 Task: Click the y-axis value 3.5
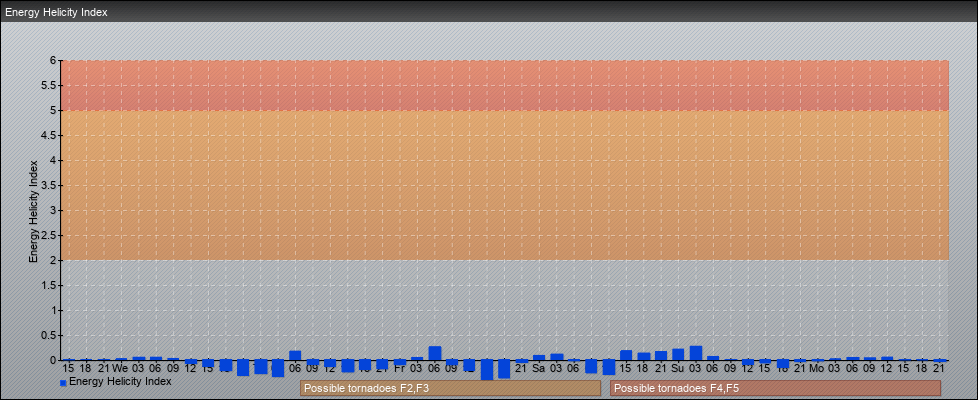click(x=49, y=185)
